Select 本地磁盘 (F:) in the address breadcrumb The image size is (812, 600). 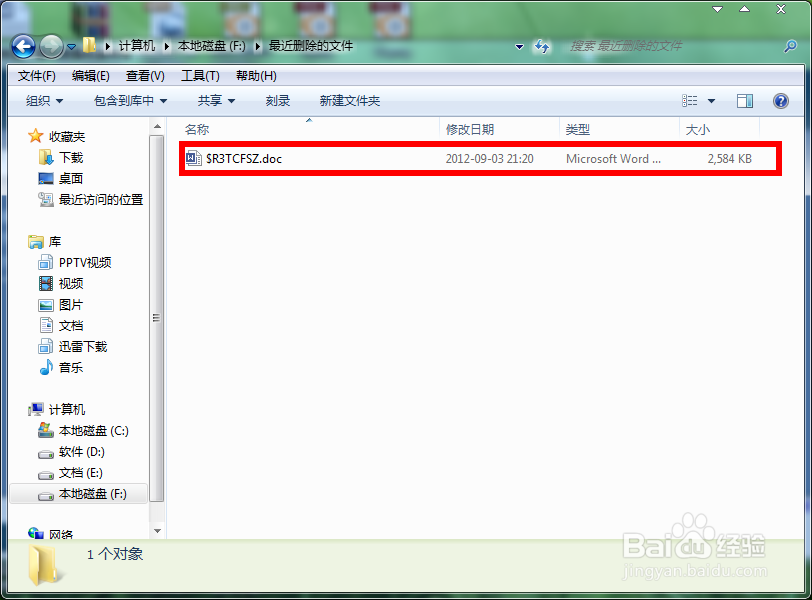point(211,46)
